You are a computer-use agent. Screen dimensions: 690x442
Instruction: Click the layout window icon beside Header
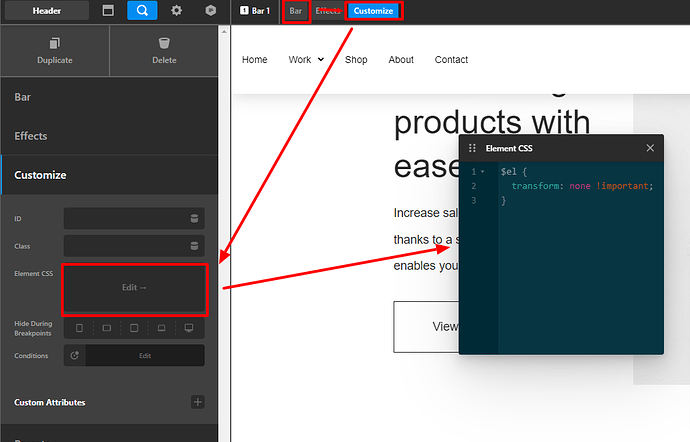point(108,11)
